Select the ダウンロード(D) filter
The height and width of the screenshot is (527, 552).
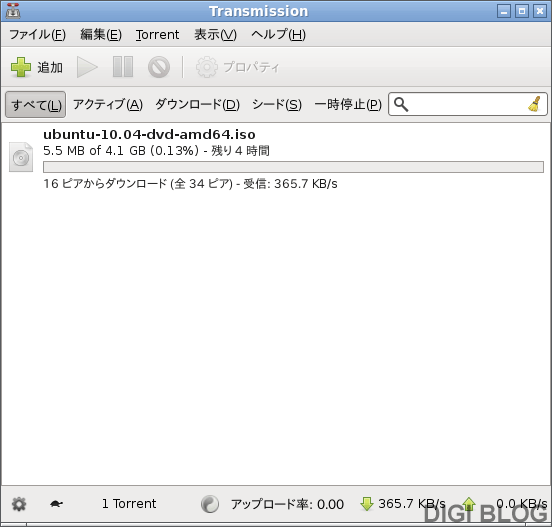[197, 105]
